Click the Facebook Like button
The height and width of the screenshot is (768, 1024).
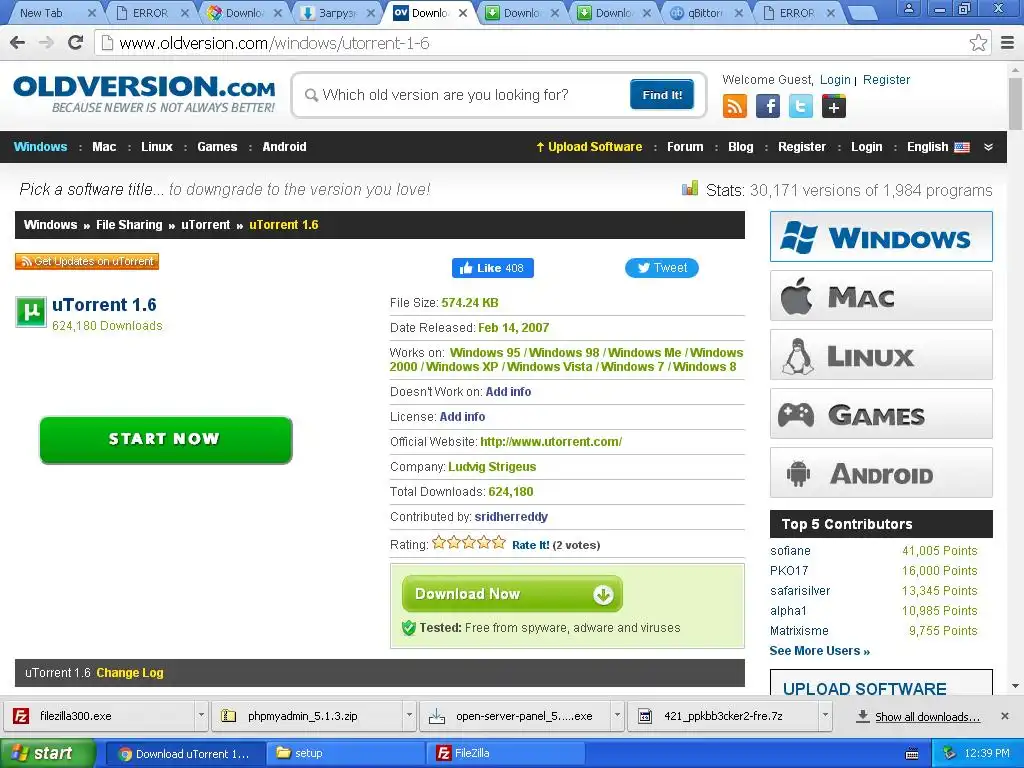point(492,268)
